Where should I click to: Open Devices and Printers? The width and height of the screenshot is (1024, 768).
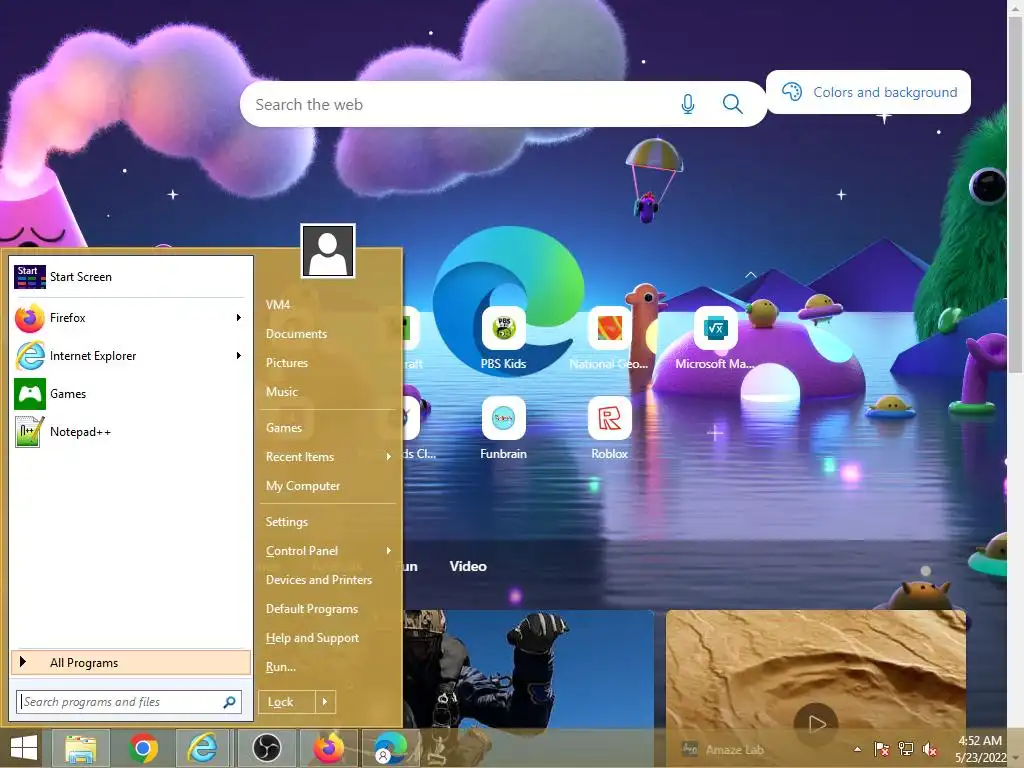click(x=319, y=580)
